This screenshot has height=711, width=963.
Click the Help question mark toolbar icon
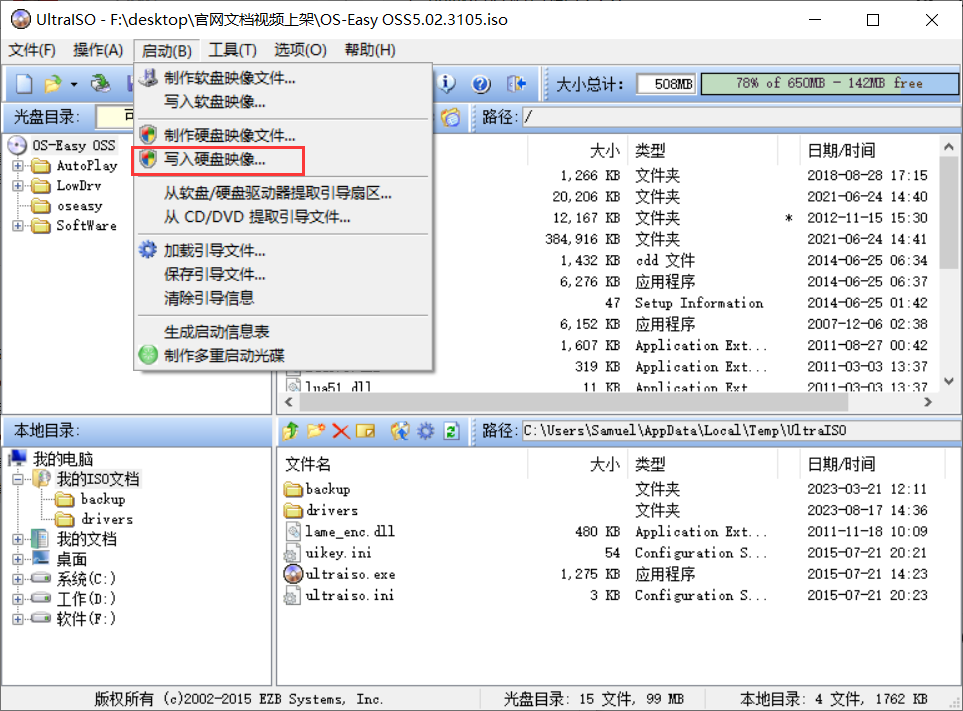point(481,84)
